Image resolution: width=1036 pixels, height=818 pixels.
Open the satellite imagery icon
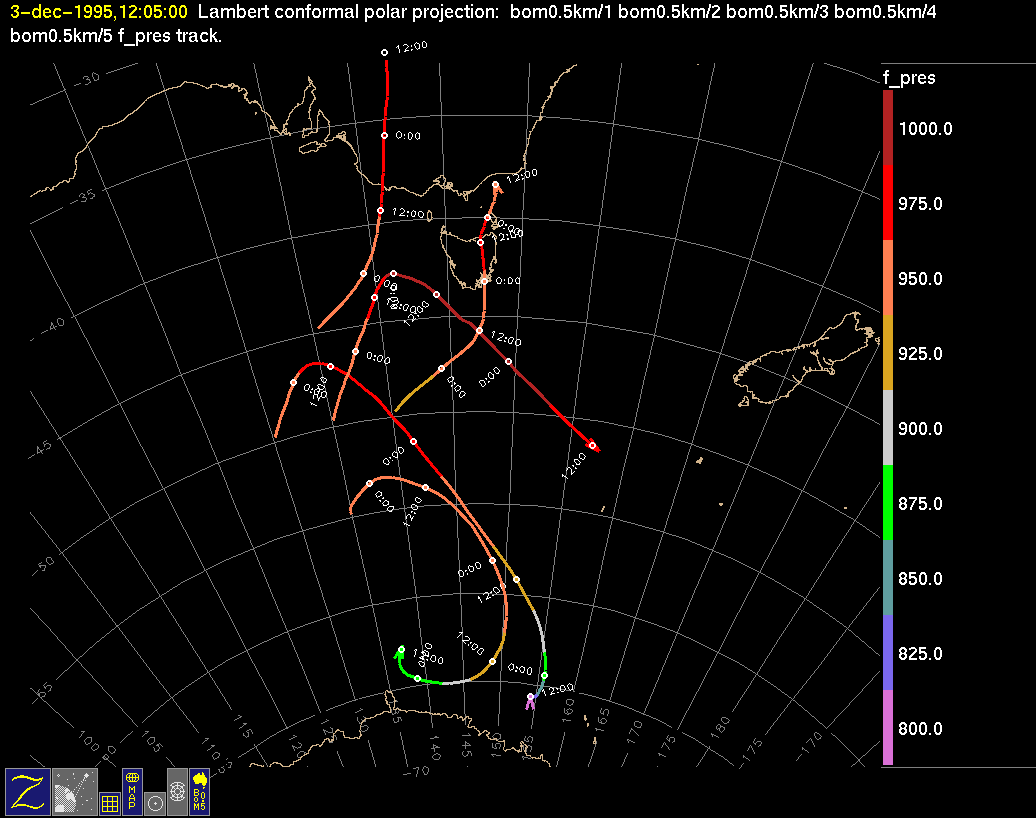pyautogui.click(x=75, y=790)
